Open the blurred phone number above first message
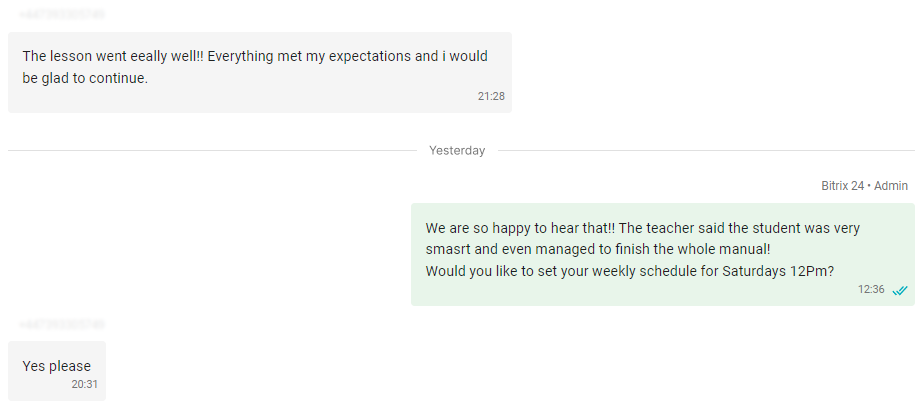Image resolution: width=924 pixels, height=408 pixels. (62, 15)
